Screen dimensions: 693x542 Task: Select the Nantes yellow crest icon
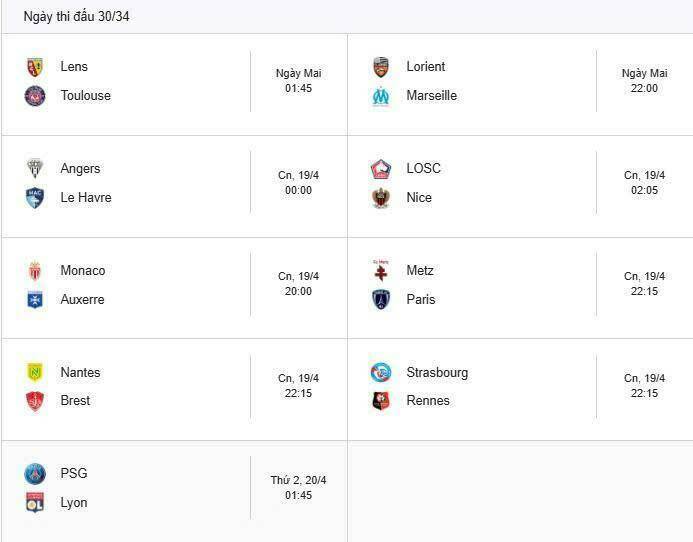click(35, 373)
